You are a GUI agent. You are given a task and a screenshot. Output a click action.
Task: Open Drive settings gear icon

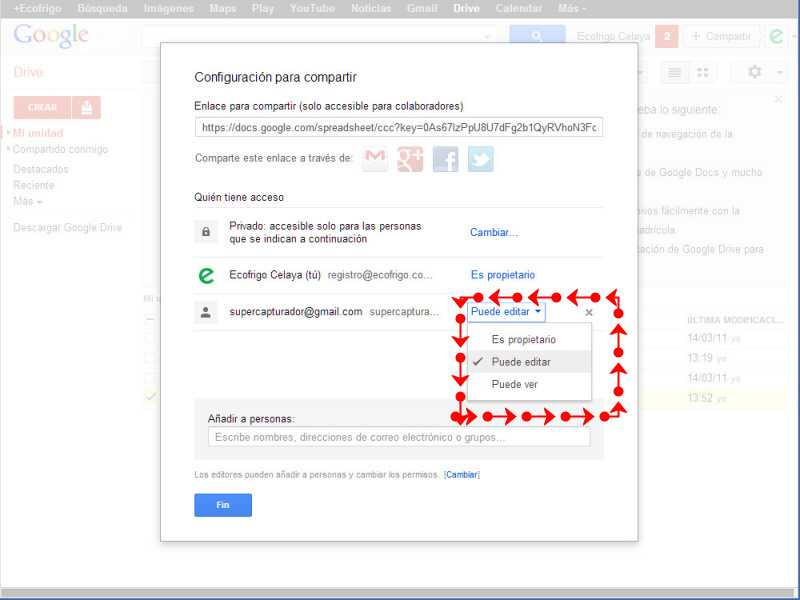pos(755,72)
